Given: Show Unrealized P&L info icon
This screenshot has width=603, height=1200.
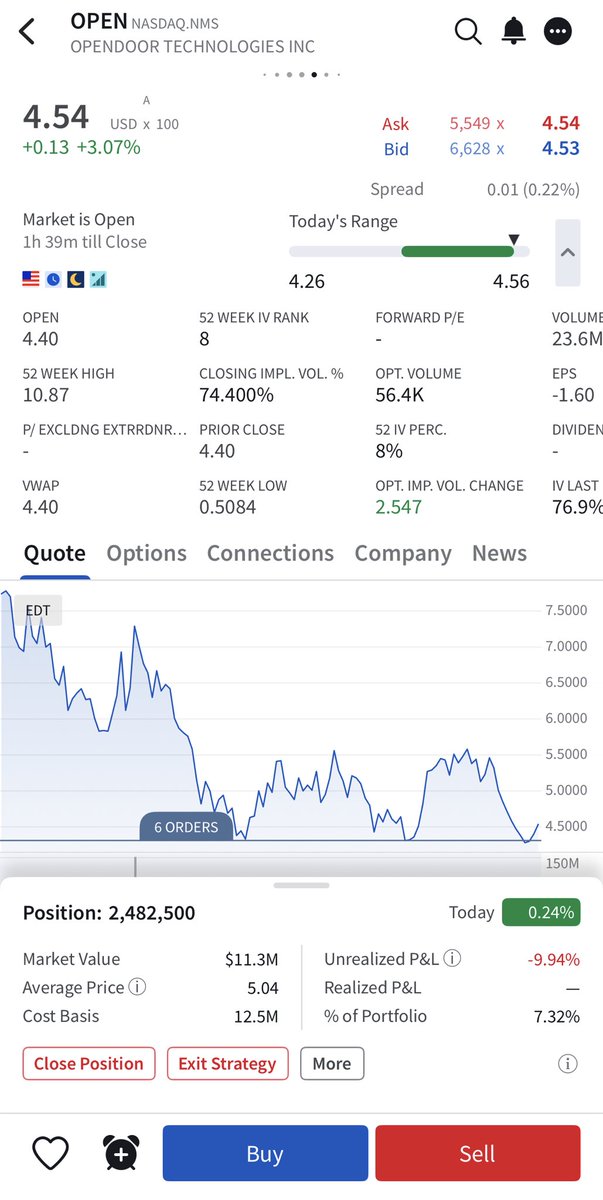Looking at the screenshot, I should [x=452, y=959].
